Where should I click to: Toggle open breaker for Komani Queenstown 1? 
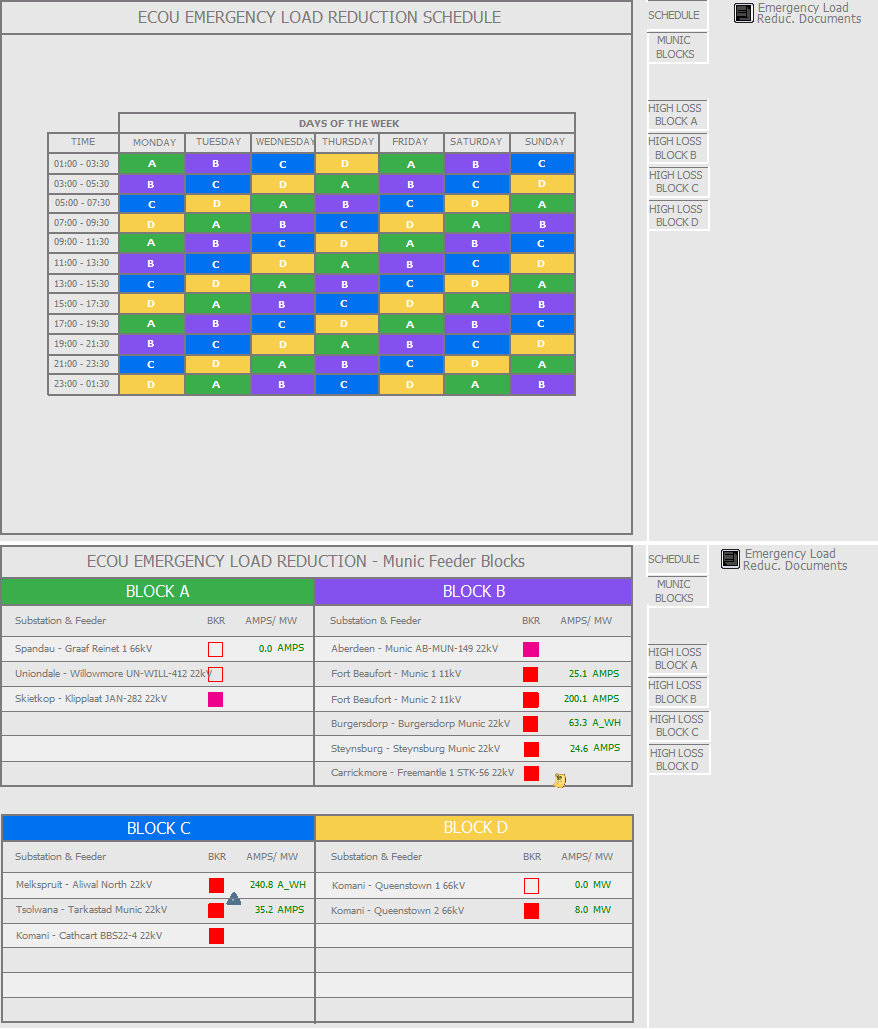tap(531, 886)
